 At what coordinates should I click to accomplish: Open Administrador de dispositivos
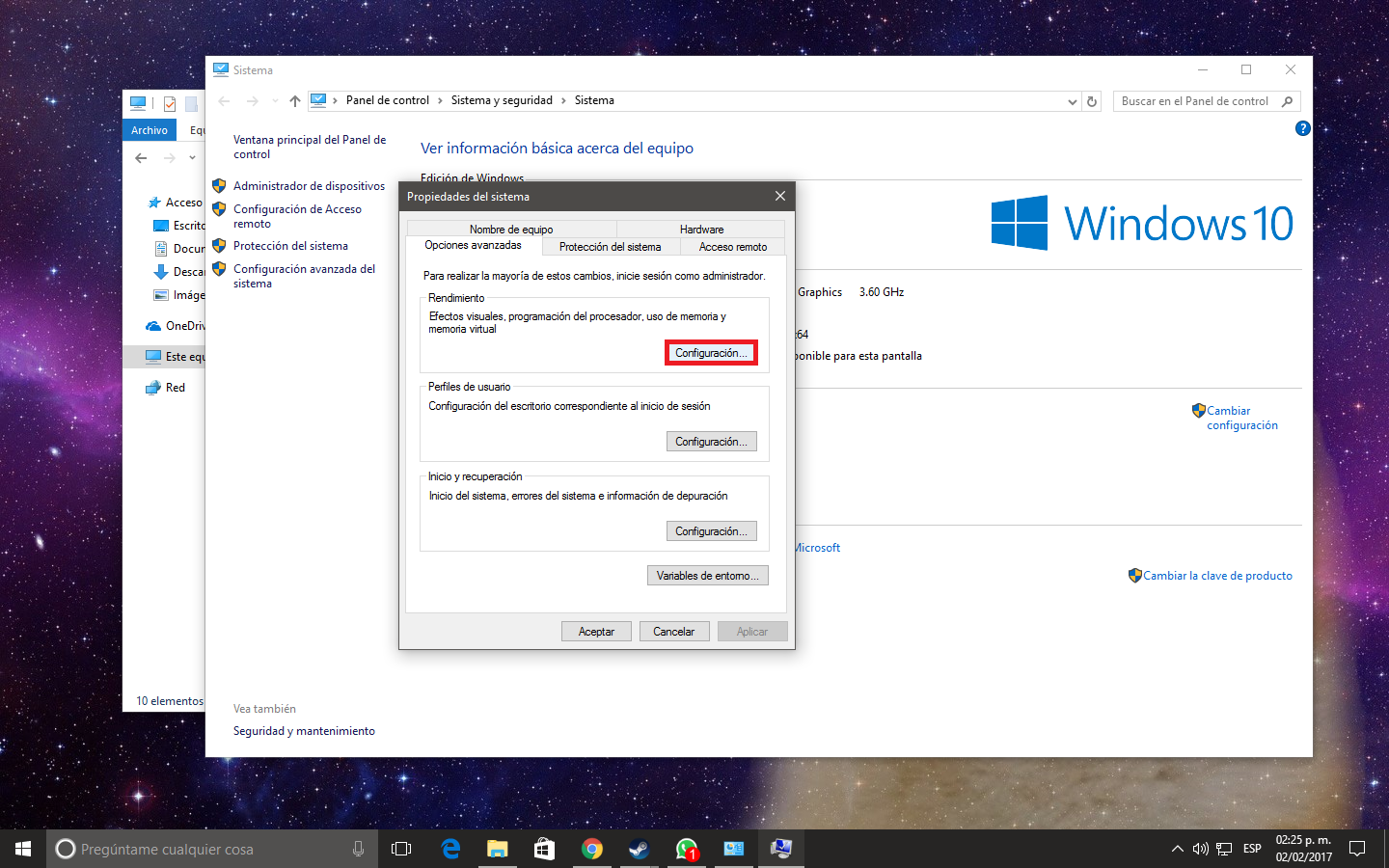[309, 186]
